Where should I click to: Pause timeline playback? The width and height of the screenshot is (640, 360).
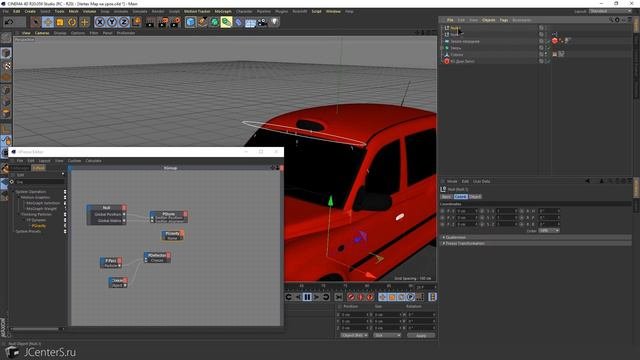point(307,297)
